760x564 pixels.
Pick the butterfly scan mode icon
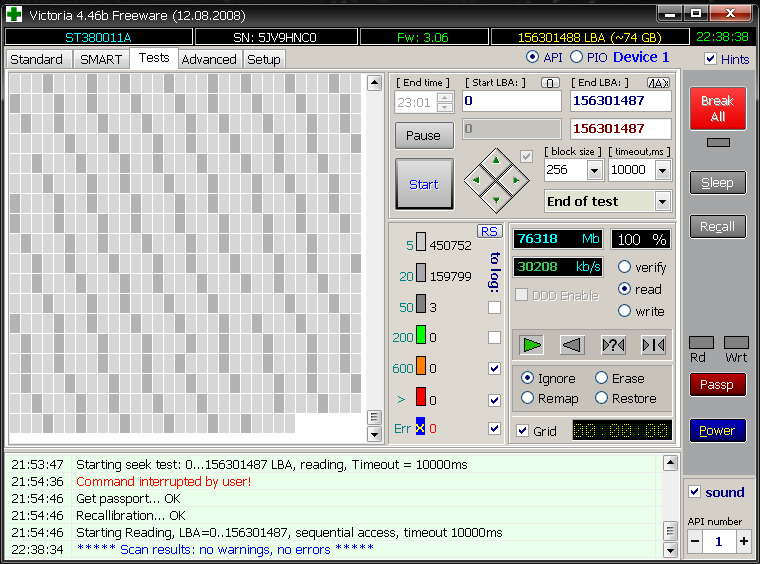(653, 345)
